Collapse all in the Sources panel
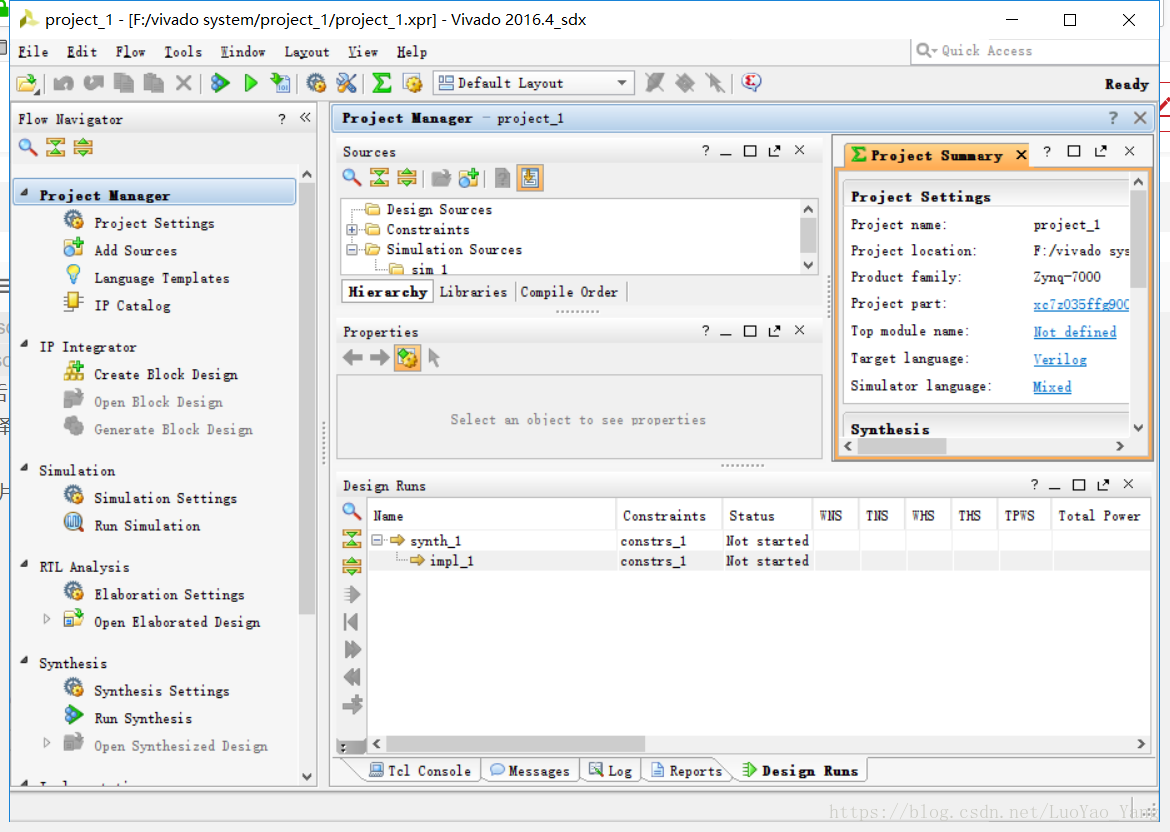 379,178
